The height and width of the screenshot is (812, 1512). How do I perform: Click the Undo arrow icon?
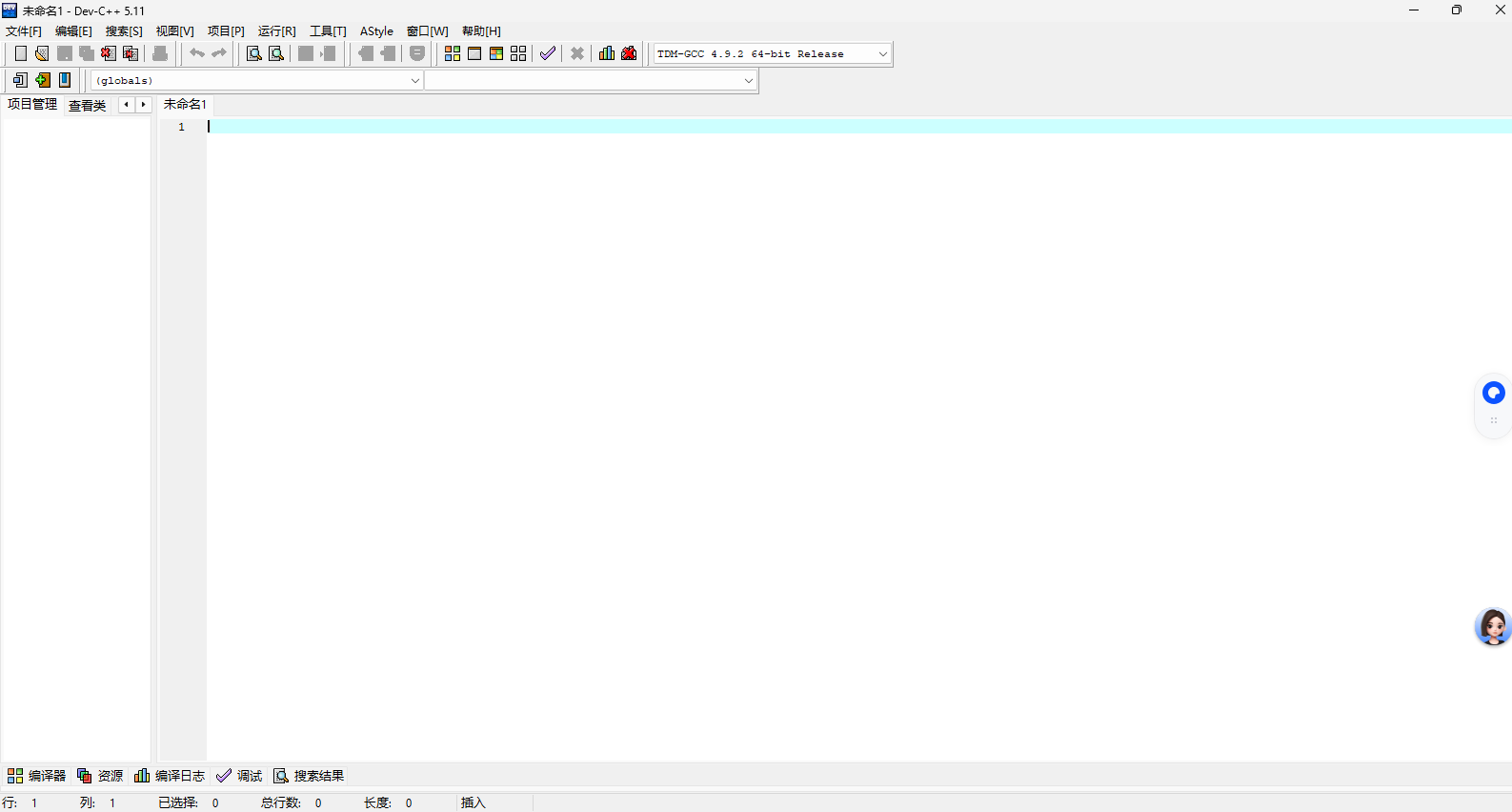[x=197, y=53]
